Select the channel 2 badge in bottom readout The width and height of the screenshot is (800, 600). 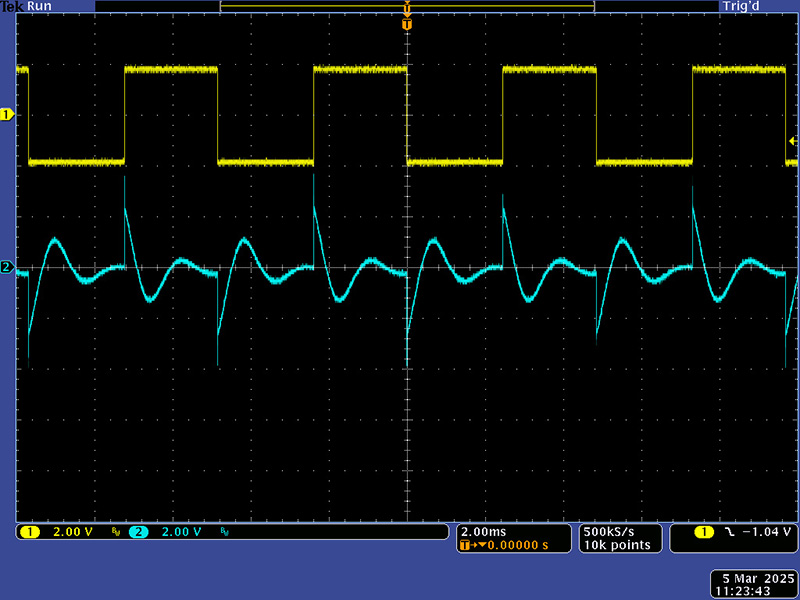tap(138, 532)
